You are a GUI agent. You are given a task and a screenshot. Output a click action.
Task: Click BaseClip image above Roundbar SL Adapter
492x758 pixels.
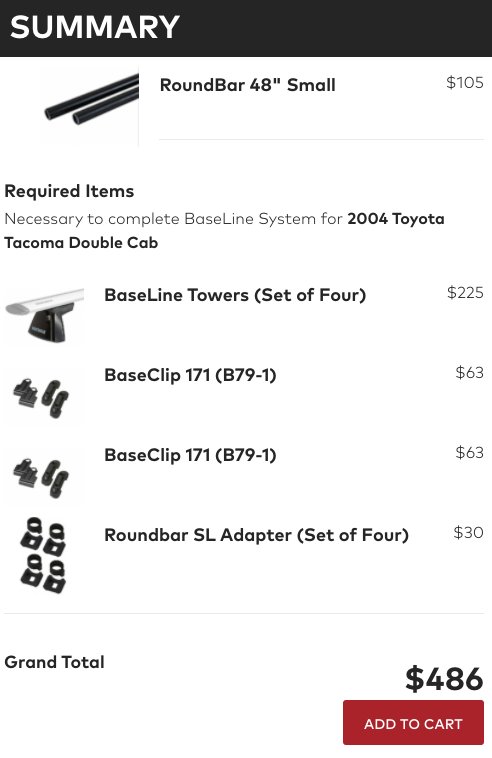pos(43,477)
